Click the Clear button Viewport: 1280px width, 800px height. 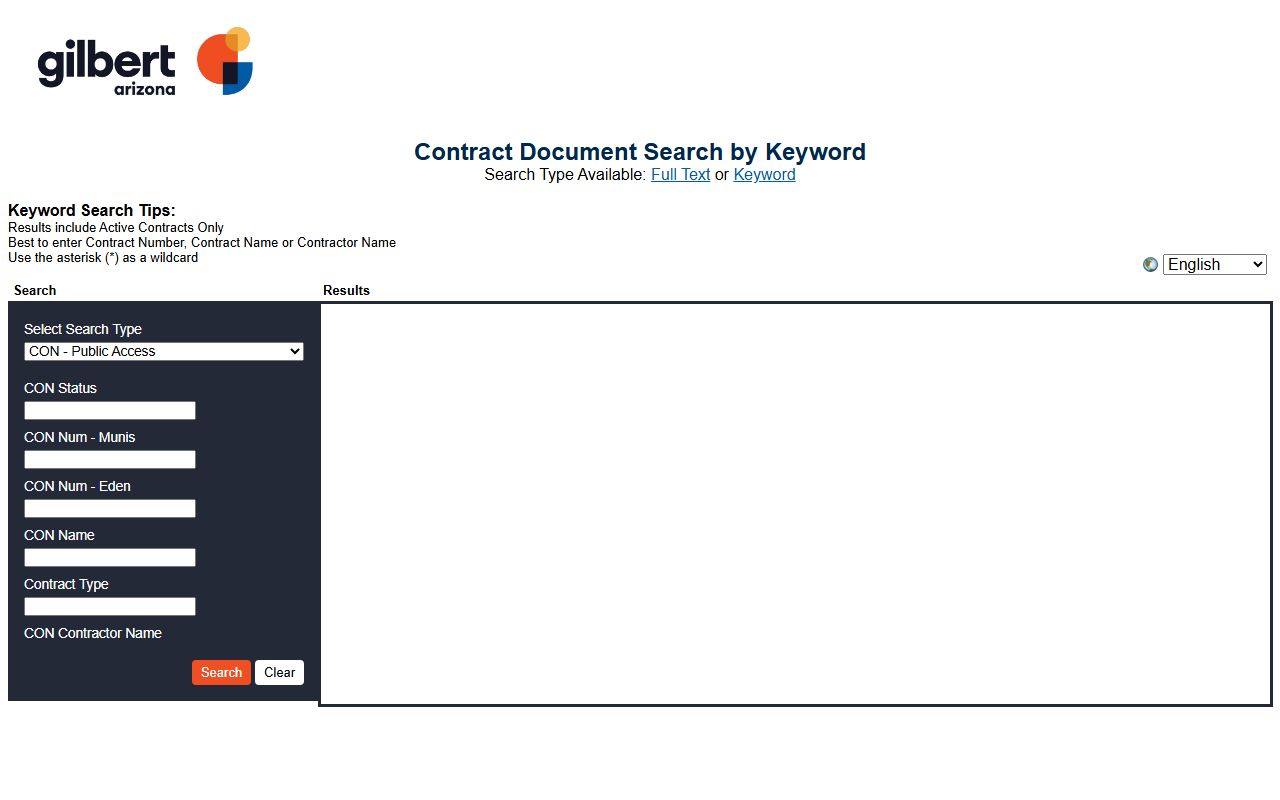coord(279,672)
